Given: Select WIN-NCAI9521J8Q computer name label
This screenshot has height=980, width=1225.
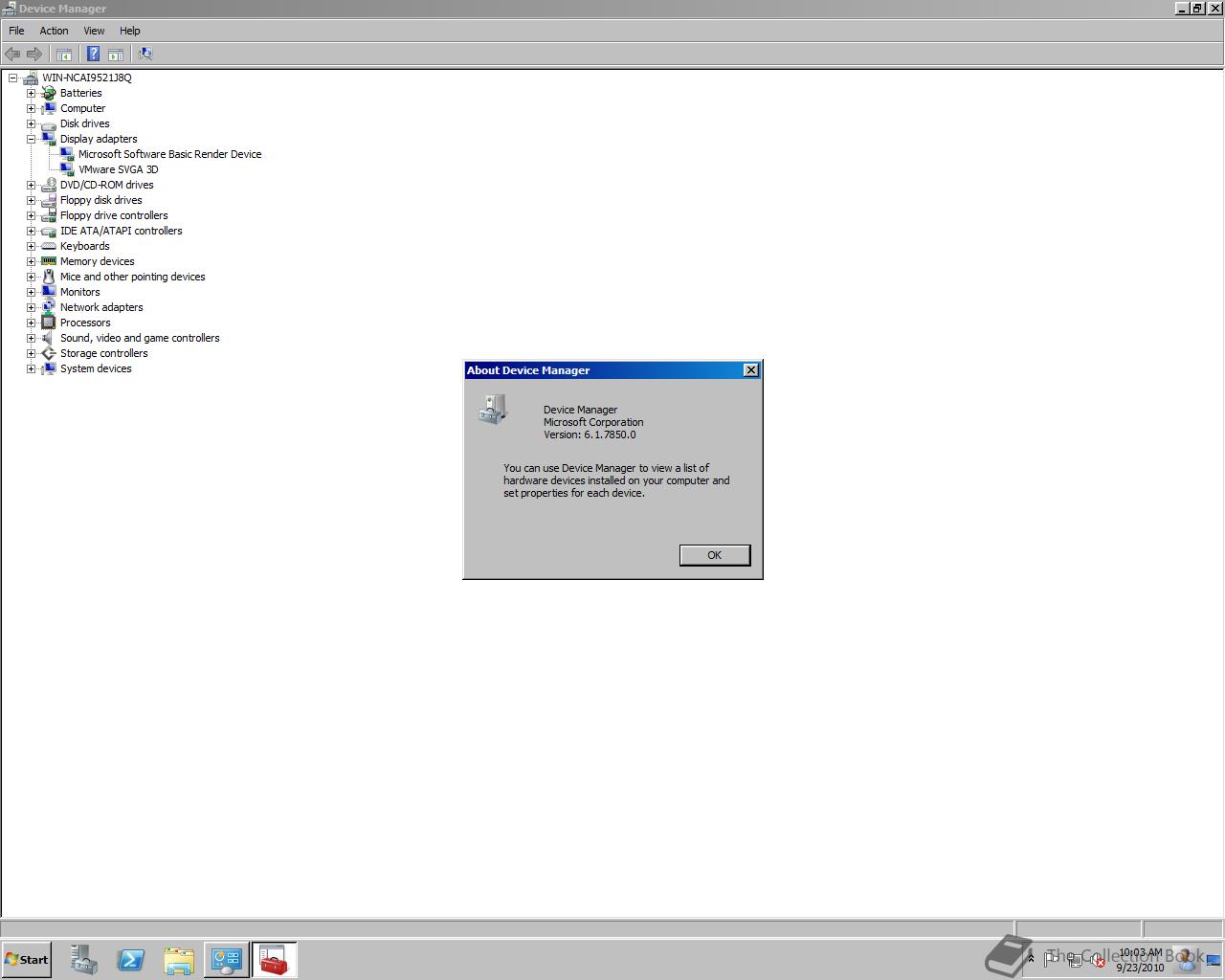Looking at the screenshot, I should 87,78.
